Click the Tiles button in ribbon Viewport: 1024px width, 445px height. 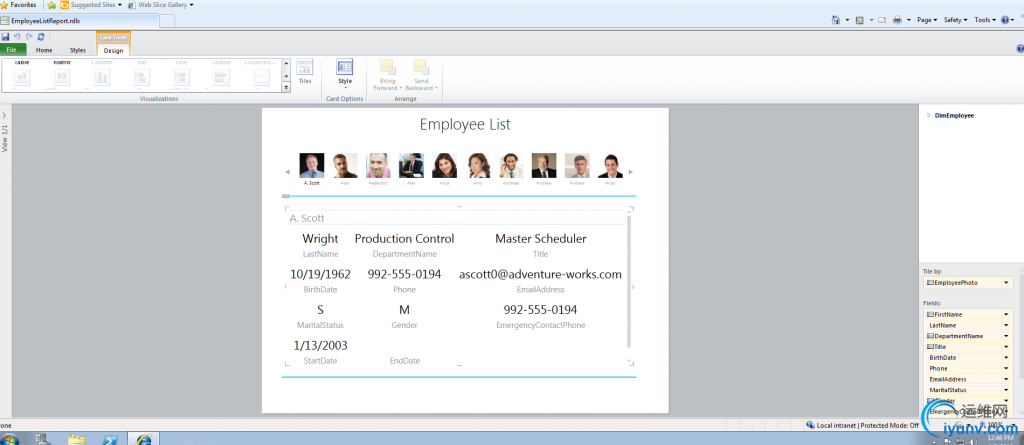[x=305, y=72]
